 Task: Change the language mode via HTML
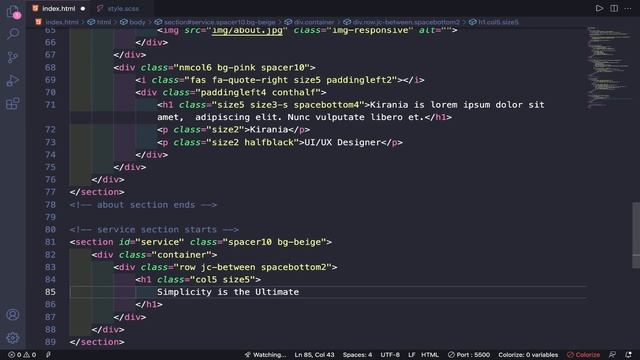tap(430, 355)
